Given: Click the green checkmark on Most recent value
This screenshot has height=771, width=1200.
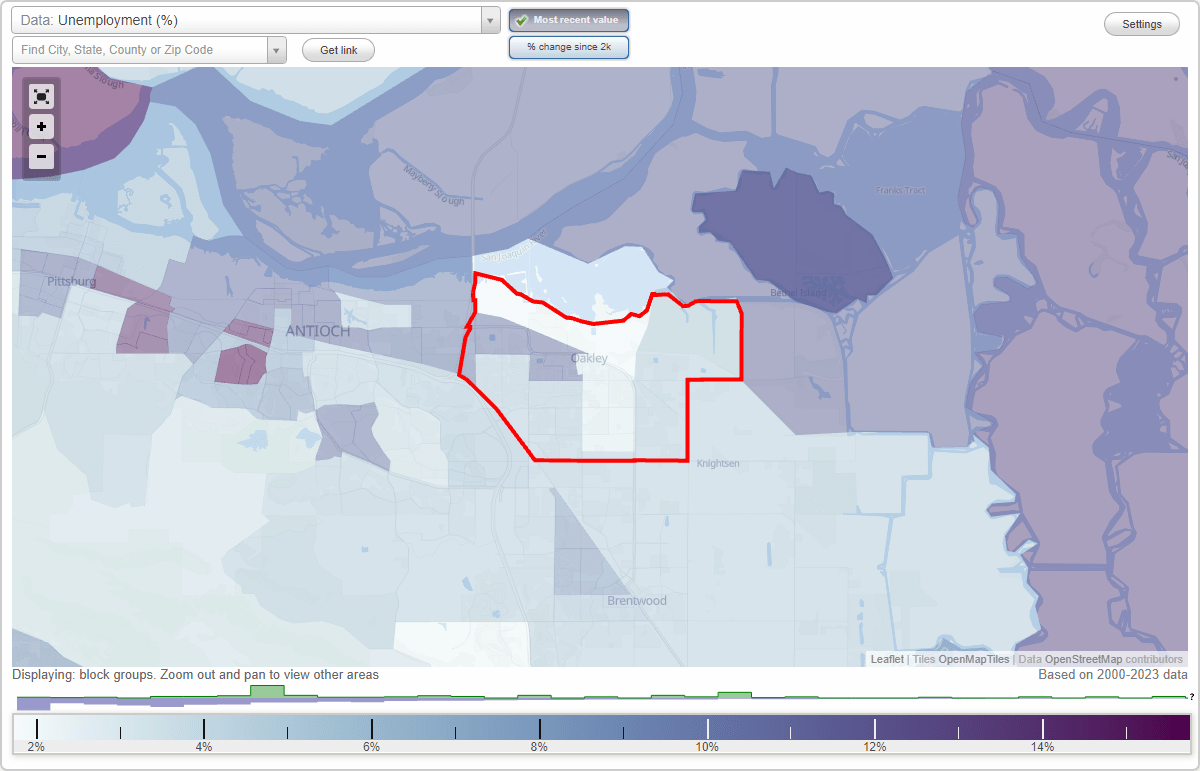Looking at the screenshot, I should [523, 19].
